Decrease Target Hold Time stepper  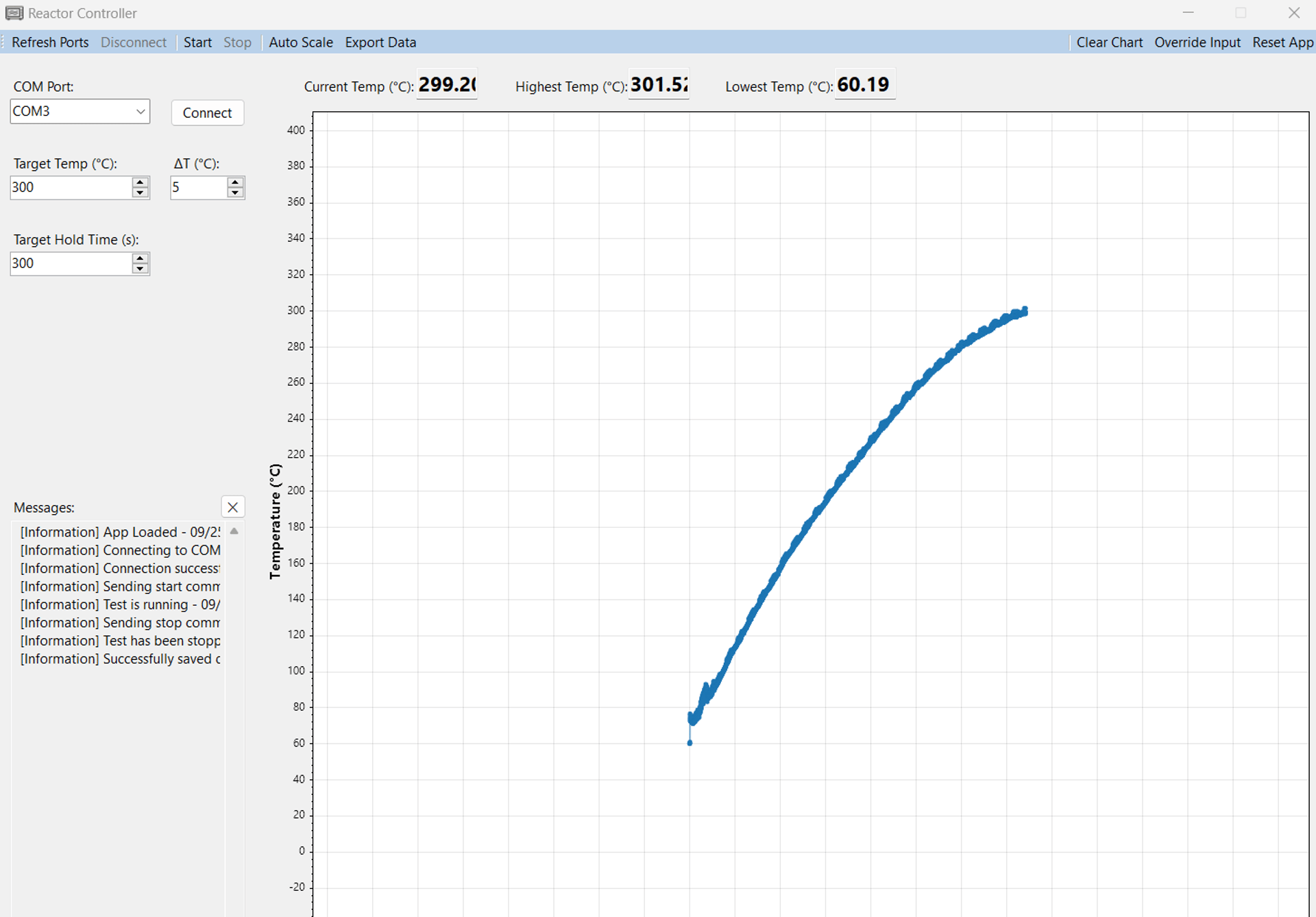coord(141,269)
